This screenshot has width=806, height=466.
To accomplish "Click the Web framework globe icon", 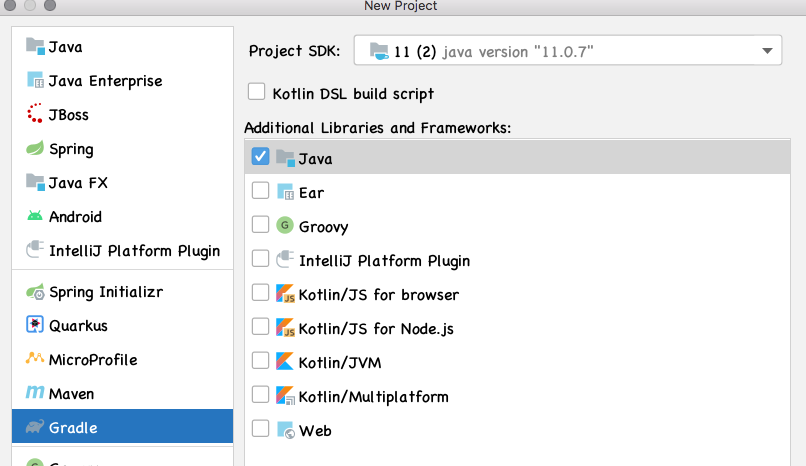I will (x=286, y=430).
